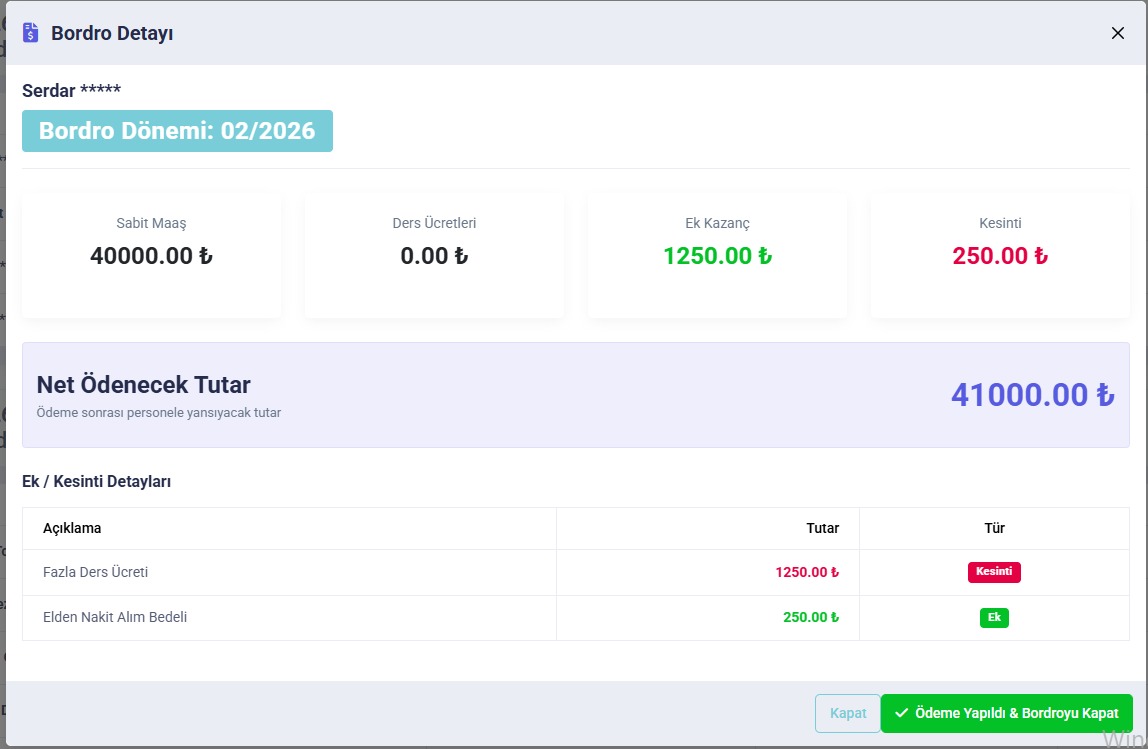Click the Sabit Maaş card
Image resolution: width=1148 pixels, height=749 pixels.
pos(151,255)
